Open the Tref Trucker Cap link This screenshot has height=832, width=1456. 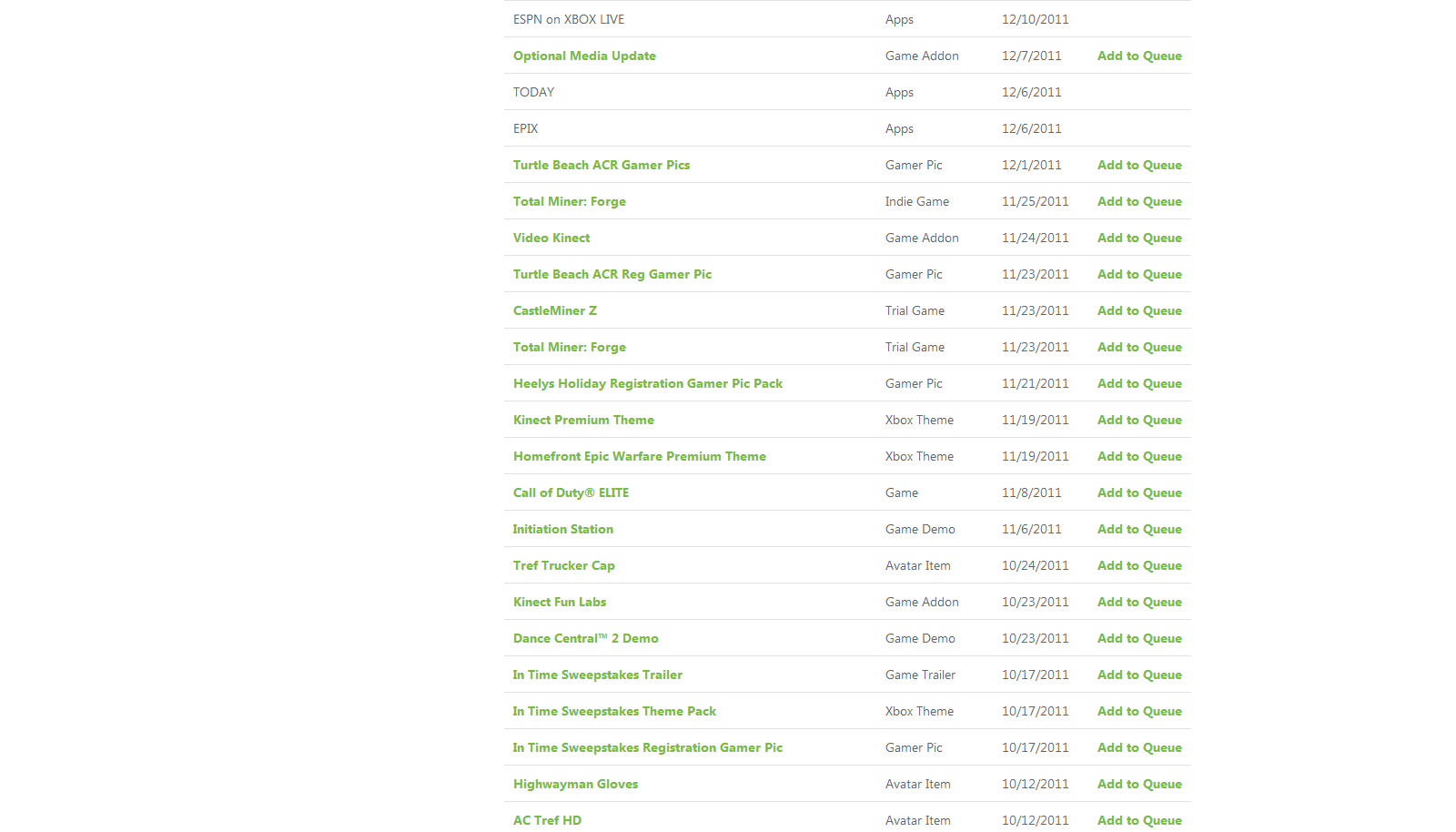pyautogui.click(x=564, y=565)
